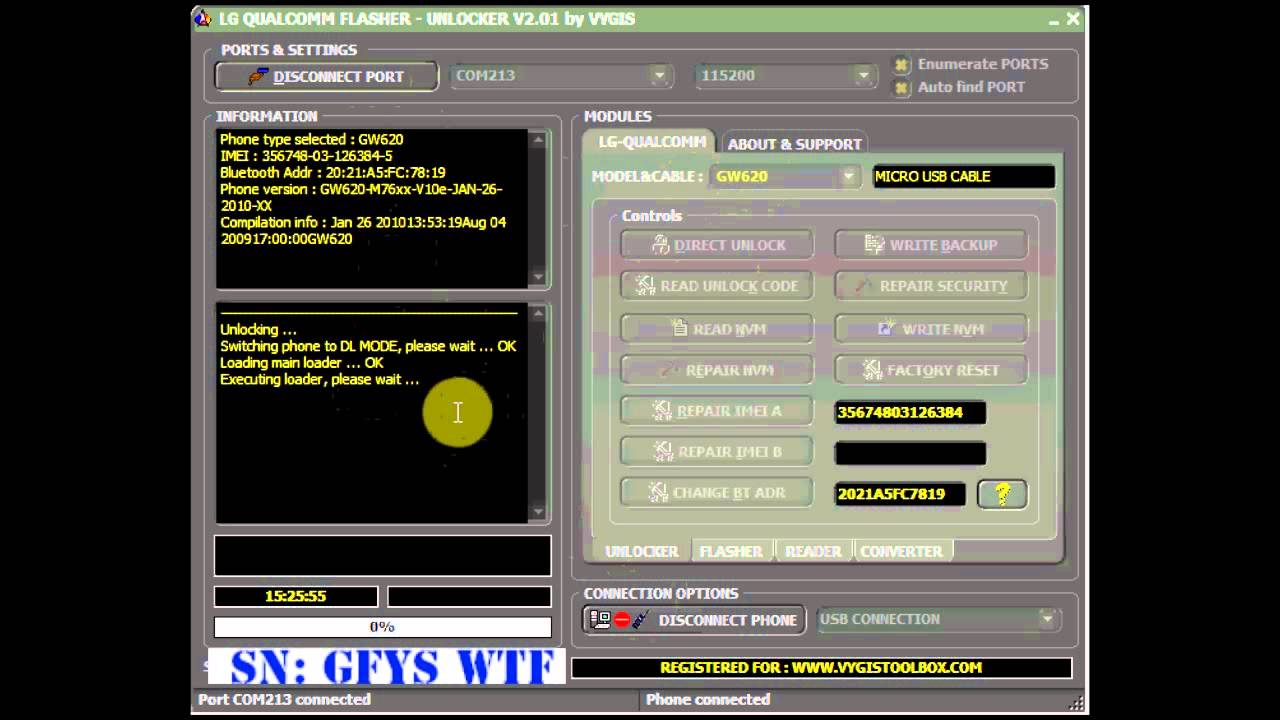This screenshot has width=1280, height=720.
Task: Click the WRITE BACKUP button
Action: 931,245
